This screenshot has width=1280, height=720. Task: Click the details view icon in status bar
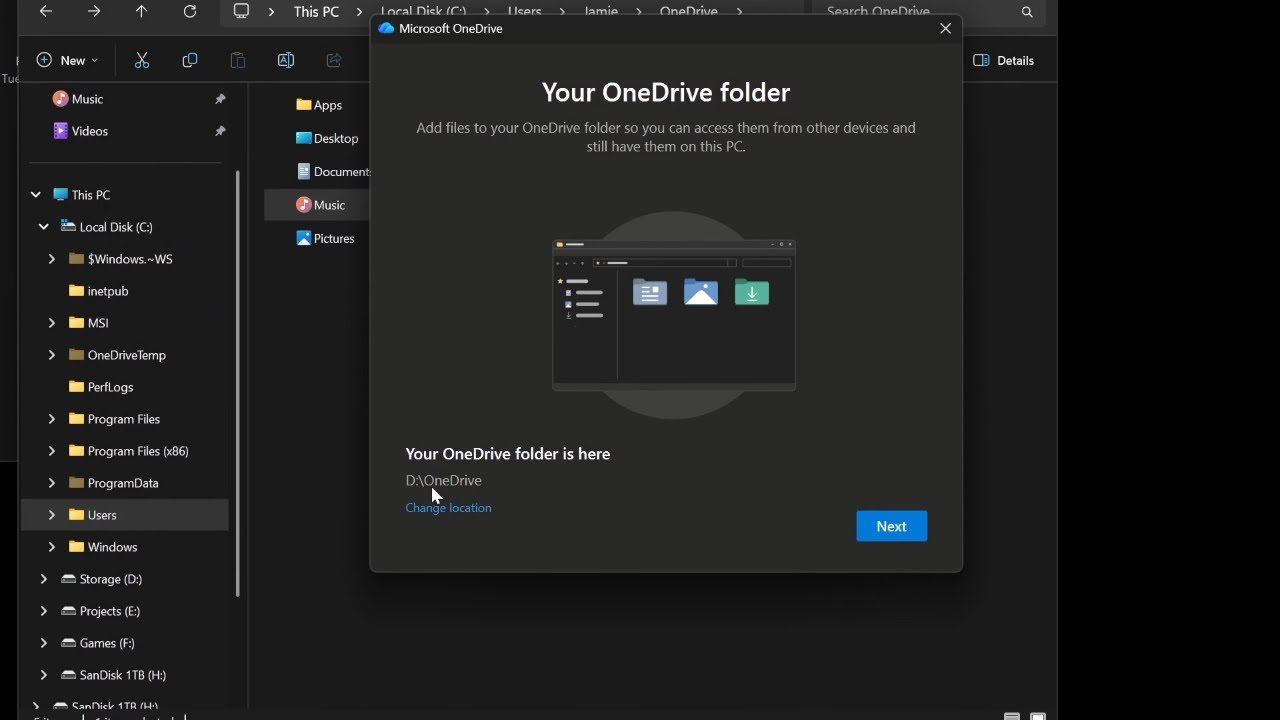pos(1012,716)
